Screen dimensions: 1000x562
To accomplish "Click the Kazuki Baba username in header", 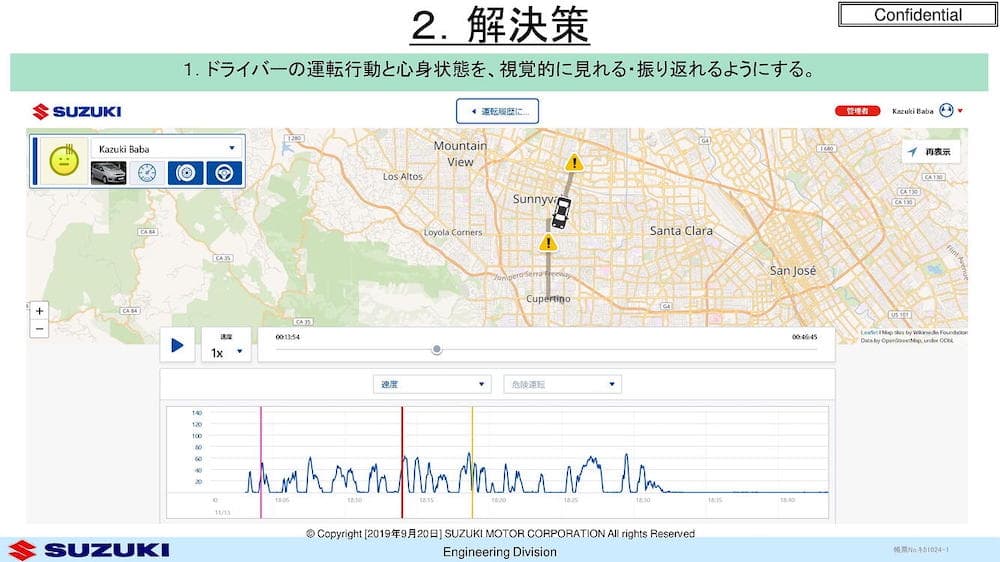I will pyautogui.click(x=913, y=111).
